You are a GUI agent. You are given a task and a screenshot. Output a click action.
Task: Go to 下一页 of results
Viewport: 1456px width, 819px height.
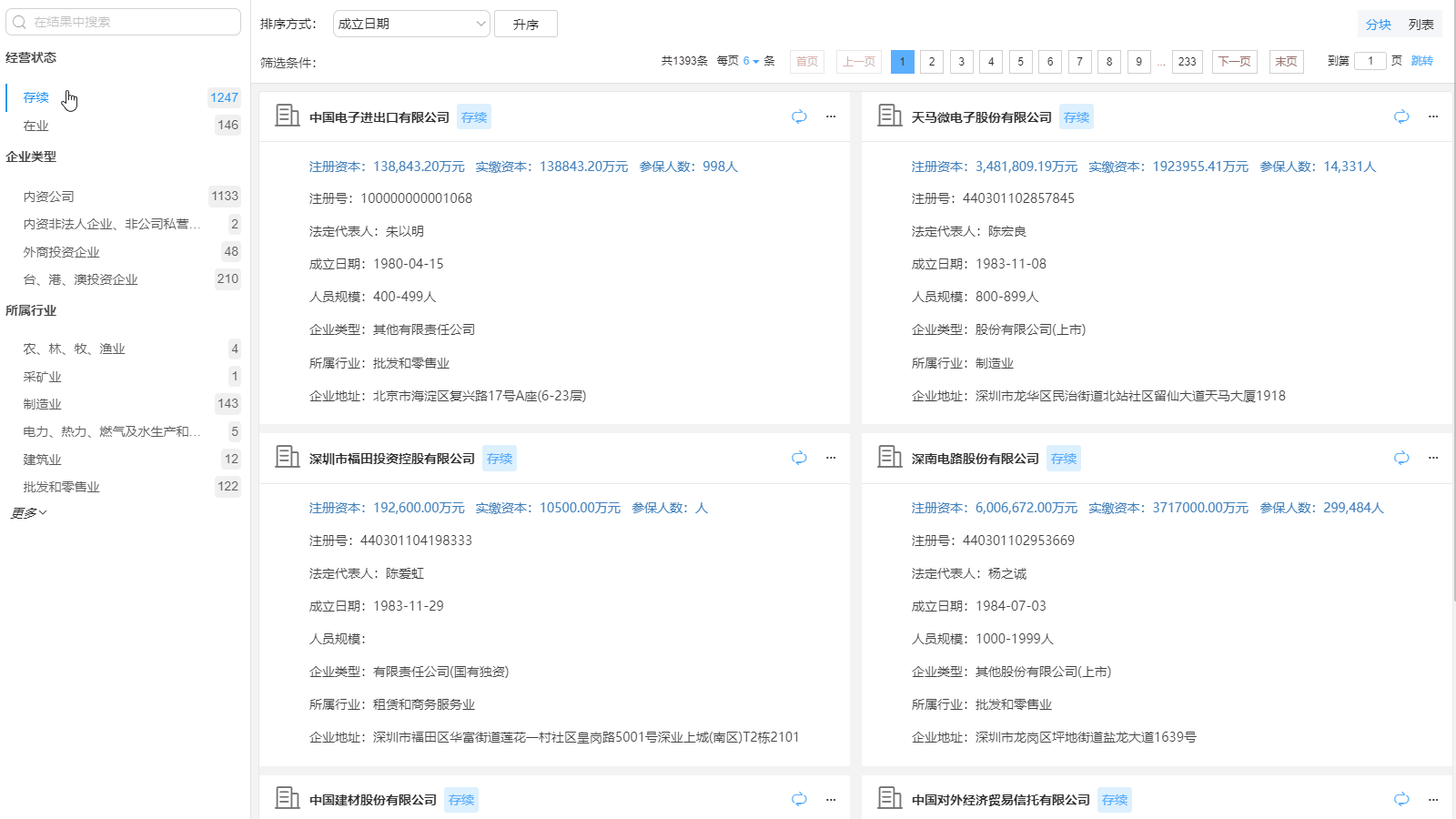1234,61
